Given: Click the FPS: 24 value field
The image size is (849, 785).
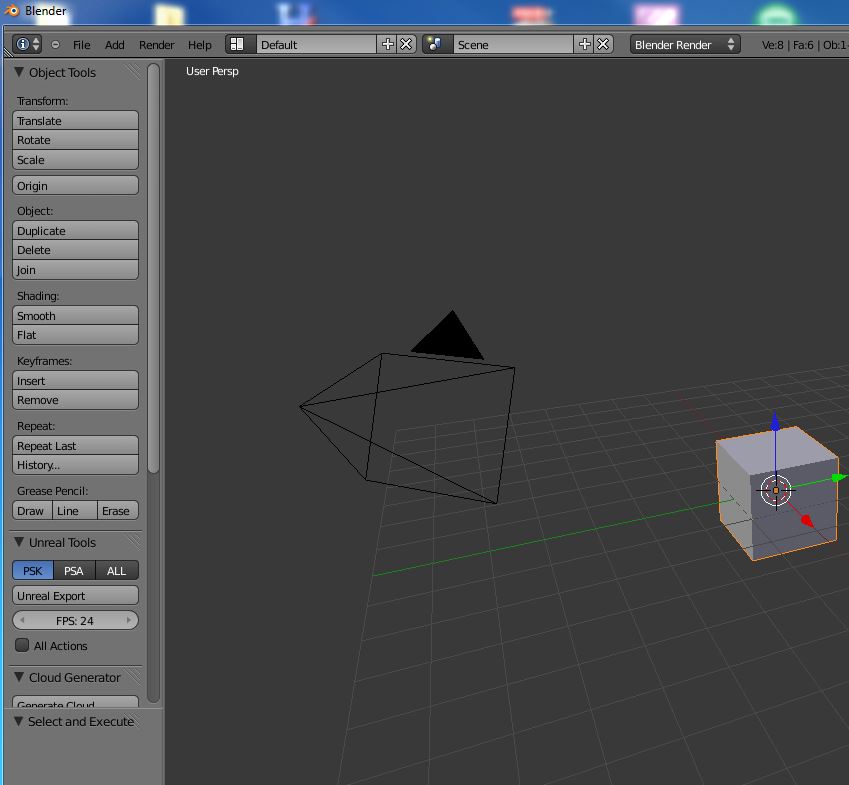Looking at the screenshot, I should tap(75, 620).
